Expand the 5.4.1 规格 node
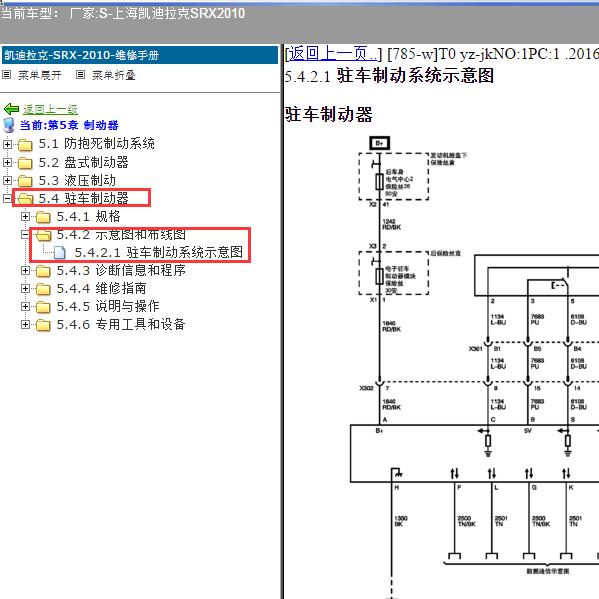 pos(25,217)
